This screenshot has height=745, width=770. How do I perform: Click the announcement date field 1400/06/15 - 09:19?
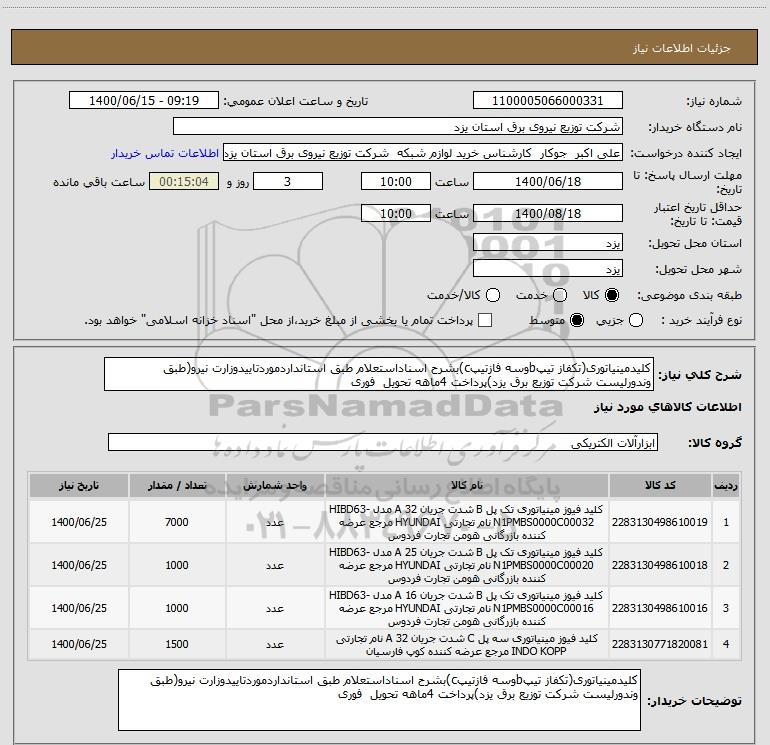coord(144,101)
